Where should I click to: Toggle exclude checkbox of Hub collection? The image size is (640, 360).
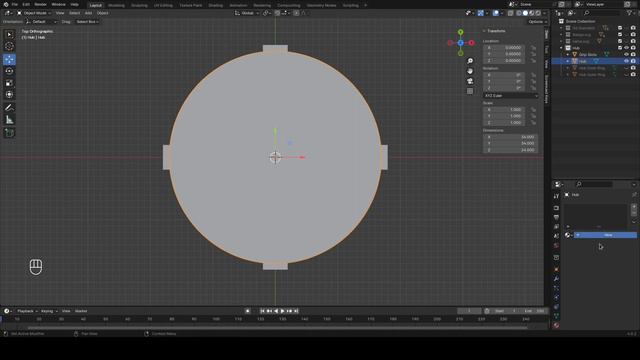pyautogui.click(x=620, y=48)
